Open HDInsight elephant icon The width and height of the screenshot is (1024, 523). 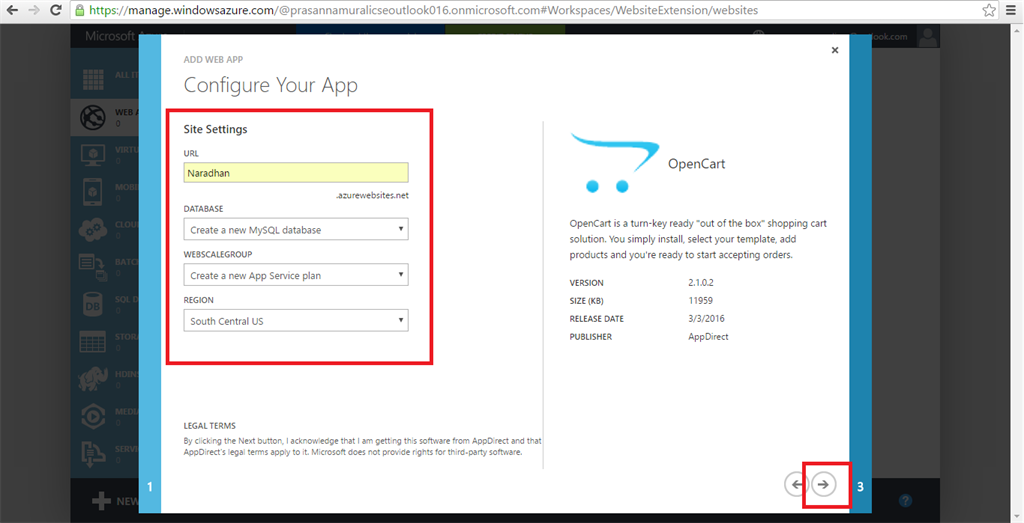tap(93, 379)
